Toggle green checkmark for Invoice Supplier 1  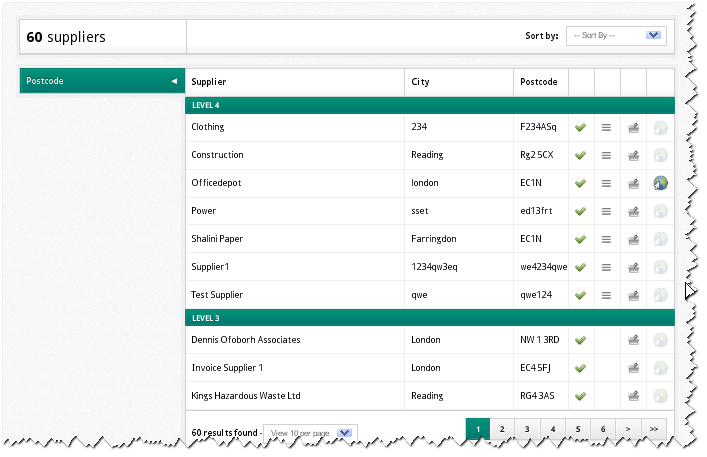point(580,368)
